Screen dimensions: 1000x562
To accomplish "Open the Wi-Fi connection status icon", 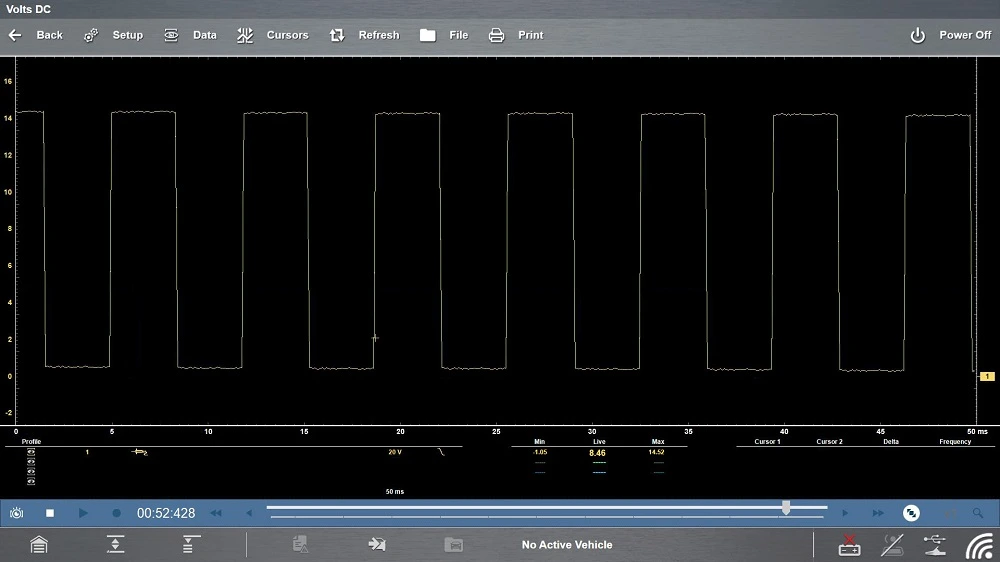I will (x=978, y=545).
